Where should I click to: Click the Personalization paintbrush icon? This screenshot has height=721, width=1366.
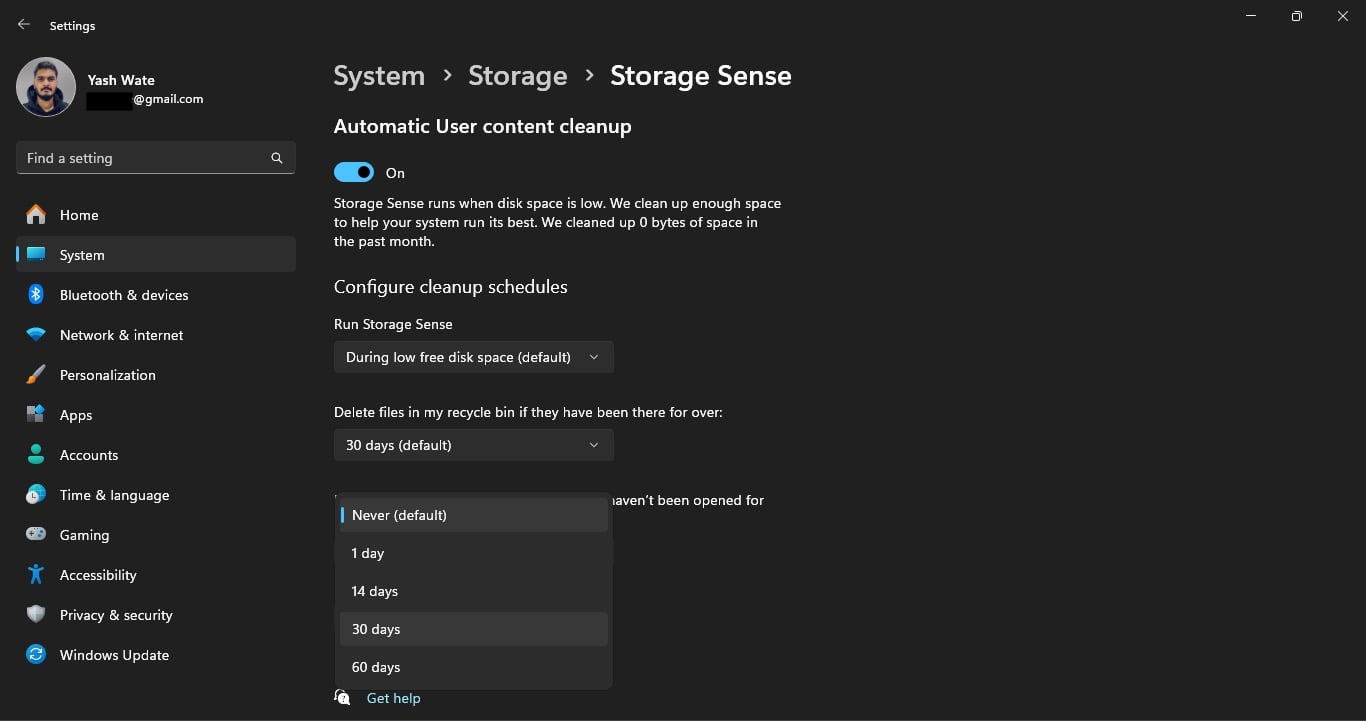pyautogui.click(x=36, y=375)
